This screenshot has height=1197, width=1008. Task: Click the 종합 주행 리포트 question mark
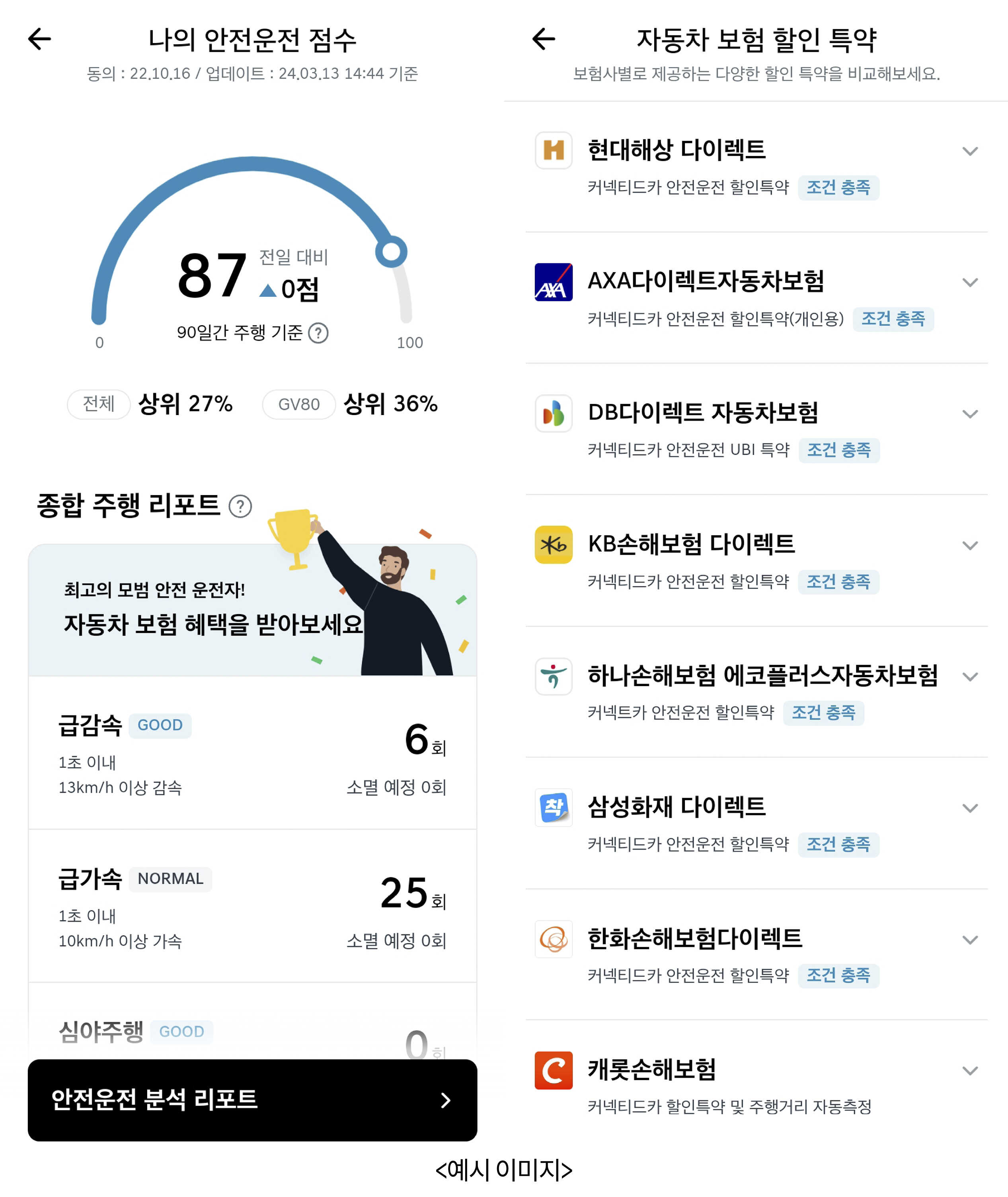pos(240,506)
